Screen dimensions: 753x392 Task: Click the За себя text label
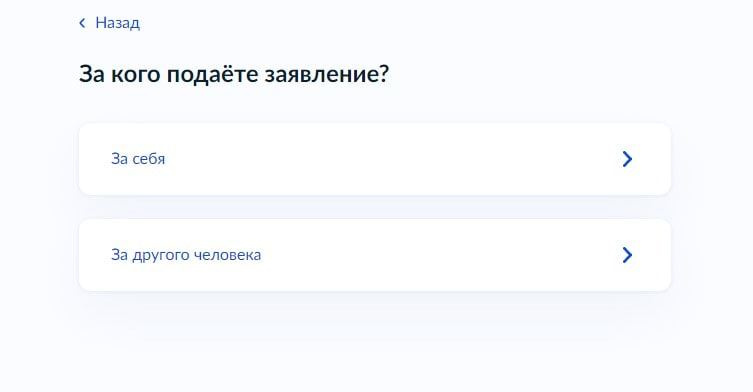[138, 159]
